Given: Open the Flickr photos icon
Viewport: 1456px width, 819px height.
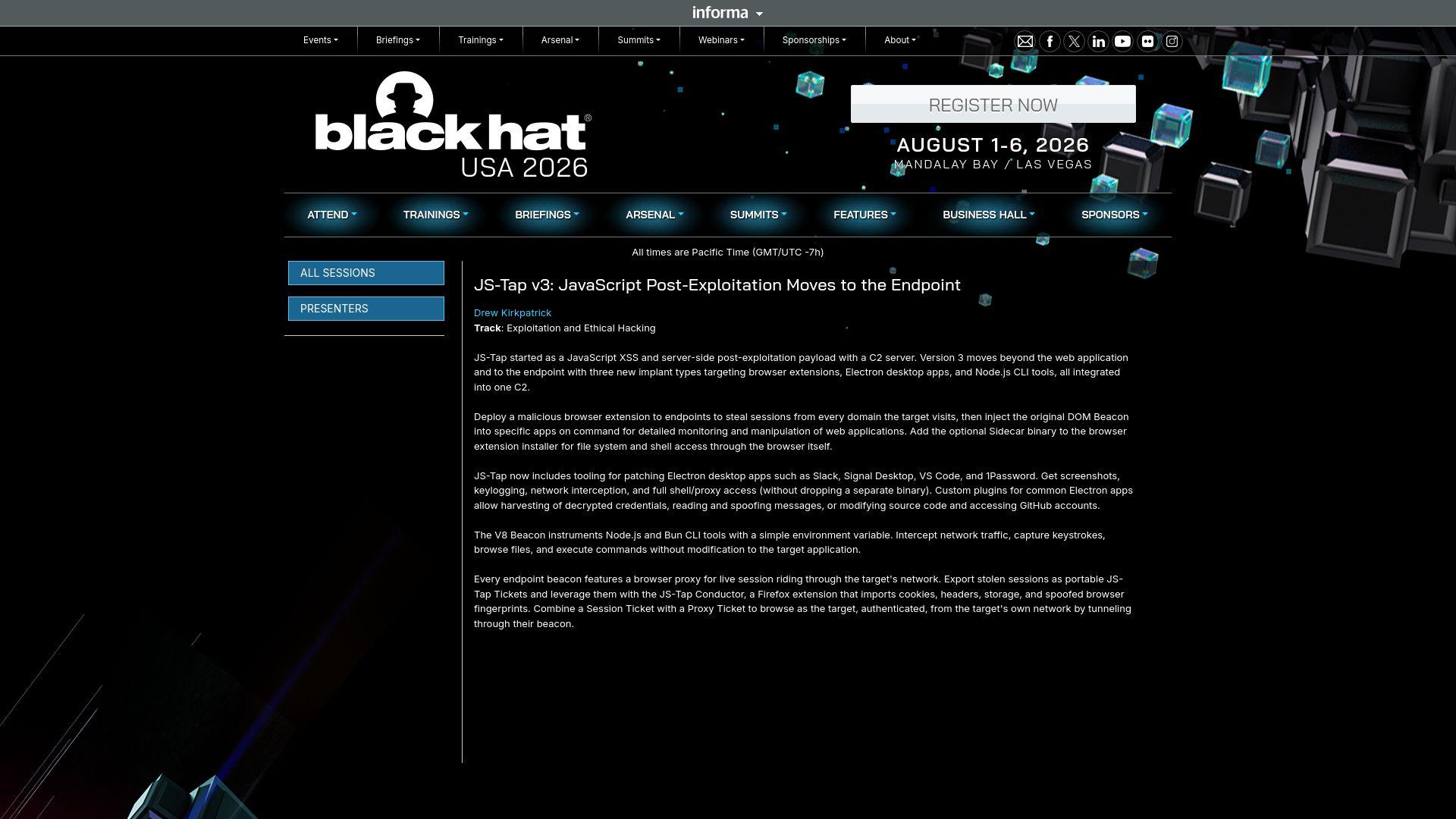Looking at the screenshot, I should coord(1147,42).
